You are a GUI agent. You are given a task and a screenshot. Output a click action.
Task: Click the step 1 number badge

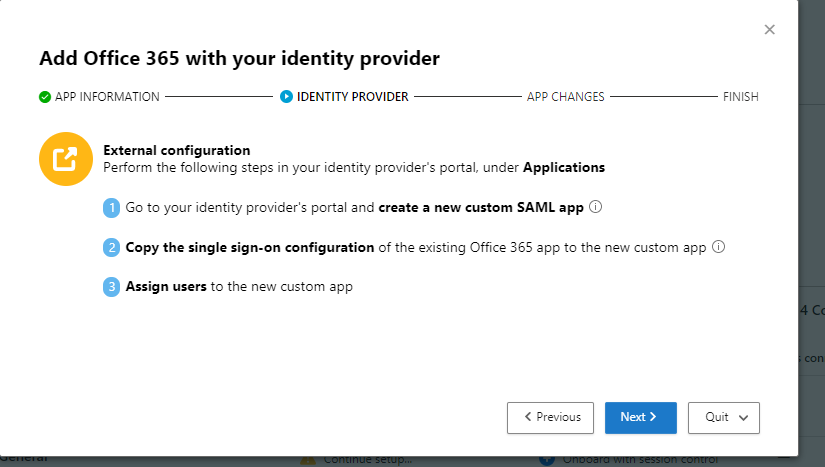tap(112, 208)
